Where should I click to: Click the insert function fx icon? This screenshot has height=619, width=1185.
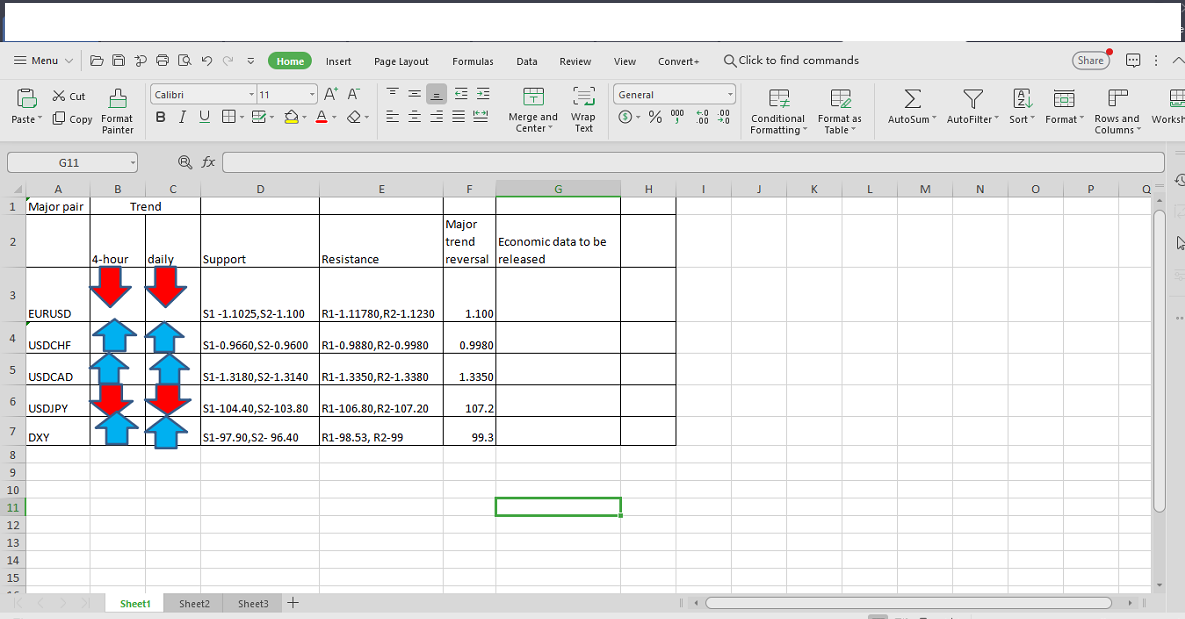click(x=208, y=162)
